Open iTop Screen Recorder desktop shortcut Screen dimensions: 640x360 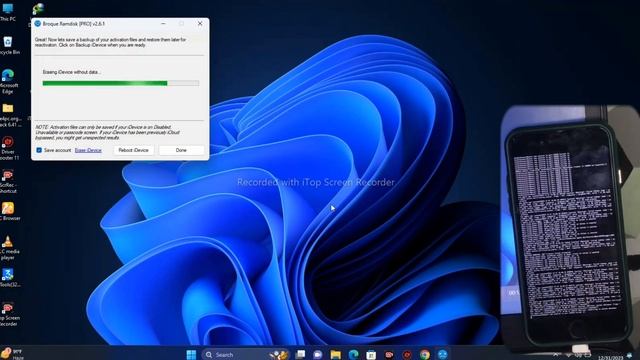tap(8, 313)
